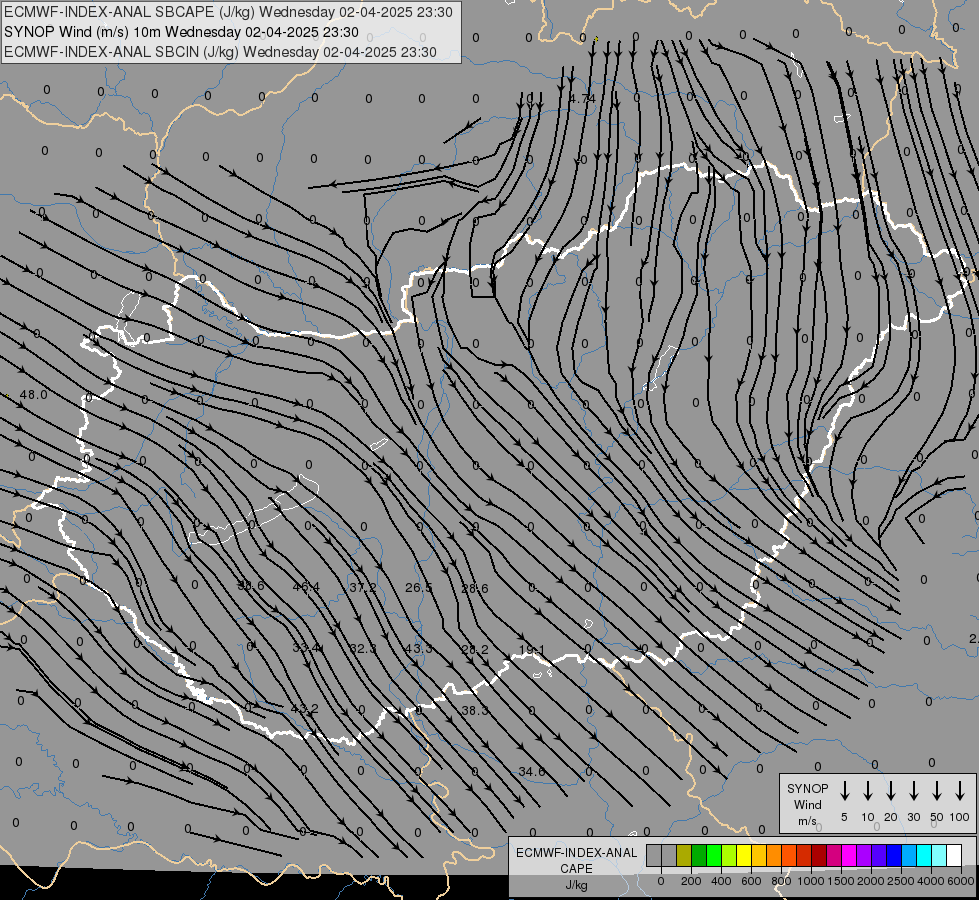979x900 pixels.
Task: Click the 10 m/s wind arrow in legend
Action: click(x=868, y=791)
